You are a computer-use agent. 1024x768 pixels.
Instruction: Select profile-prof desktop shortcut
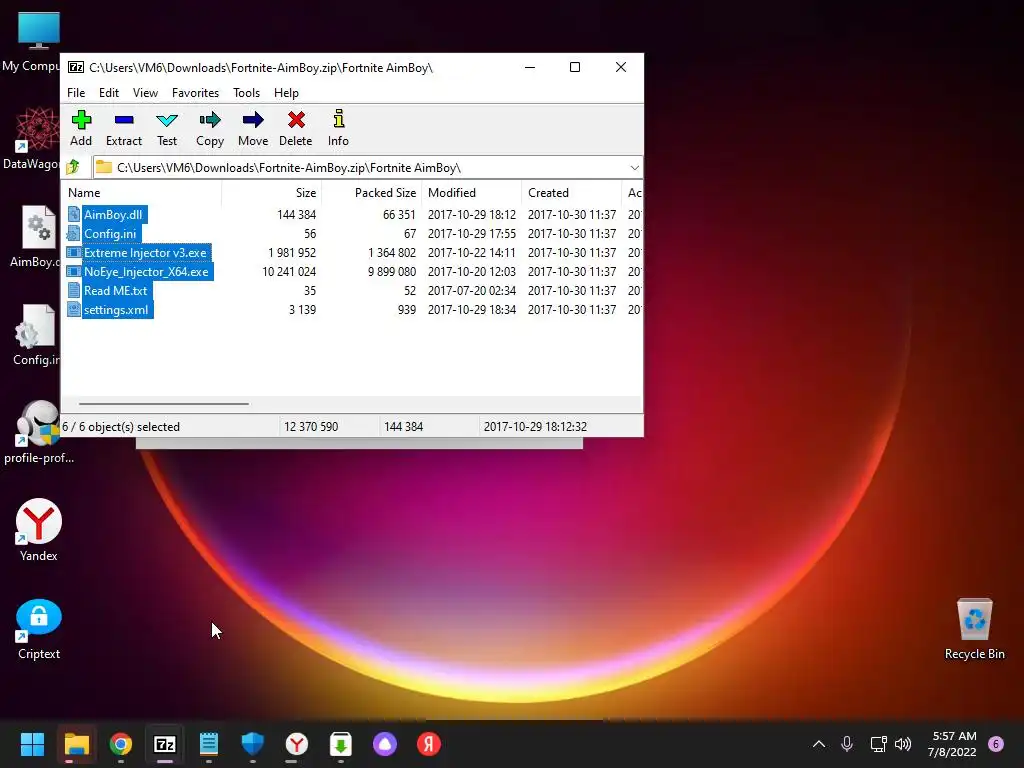[x=39, y=432]
